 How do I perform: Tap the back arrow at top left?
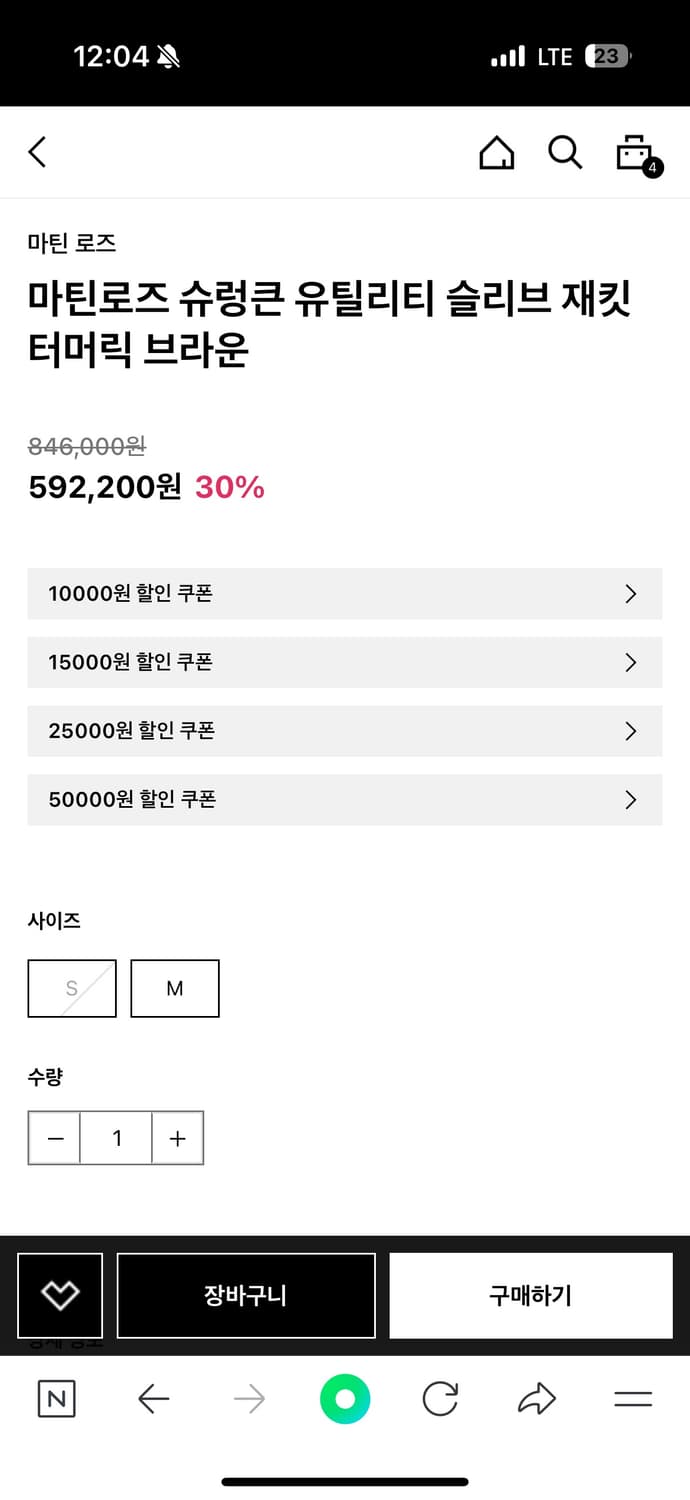pyautogui.click(x=37, y=152)
